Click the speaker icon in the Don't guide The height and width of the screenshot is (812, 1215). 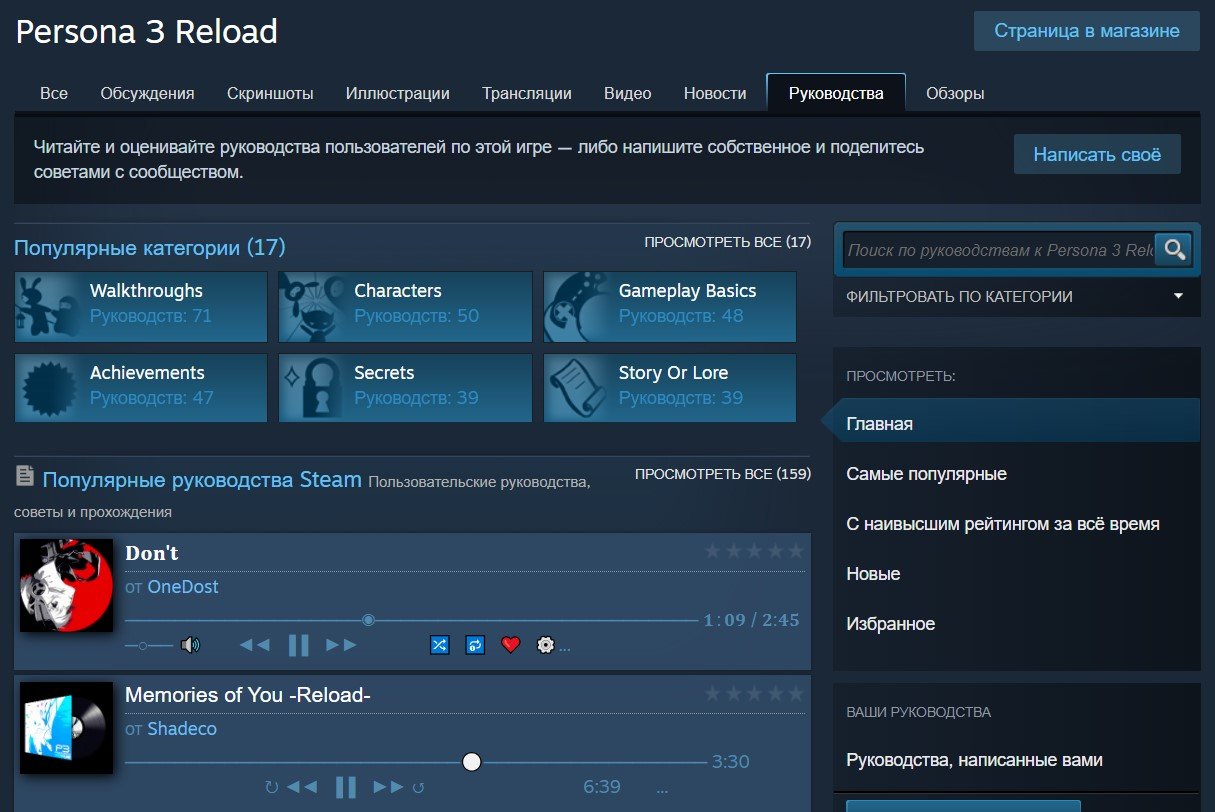pyautogui.click(x=190, y=645)
